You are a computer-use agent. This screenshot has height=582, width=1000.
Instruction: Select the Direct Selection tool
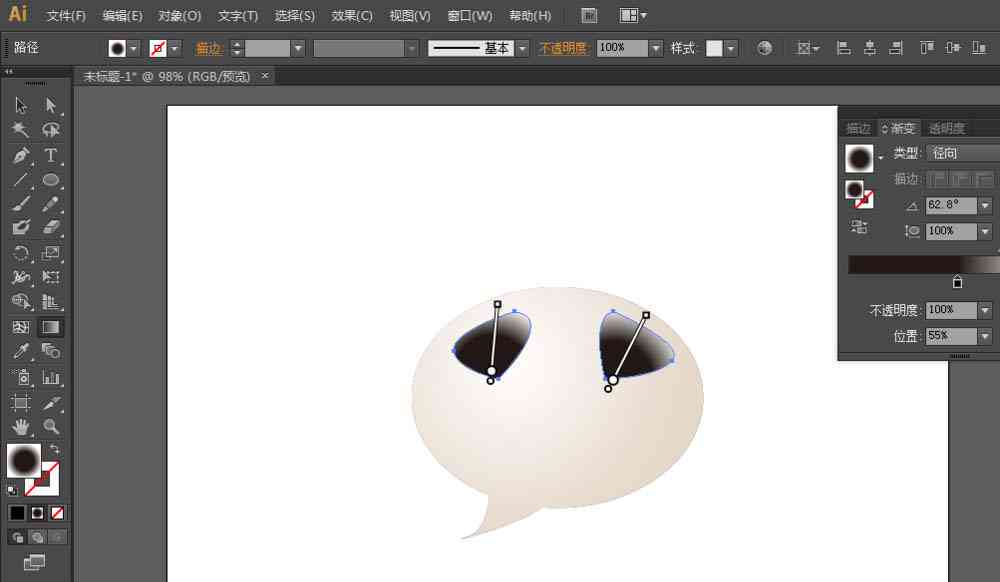[50, 105]
